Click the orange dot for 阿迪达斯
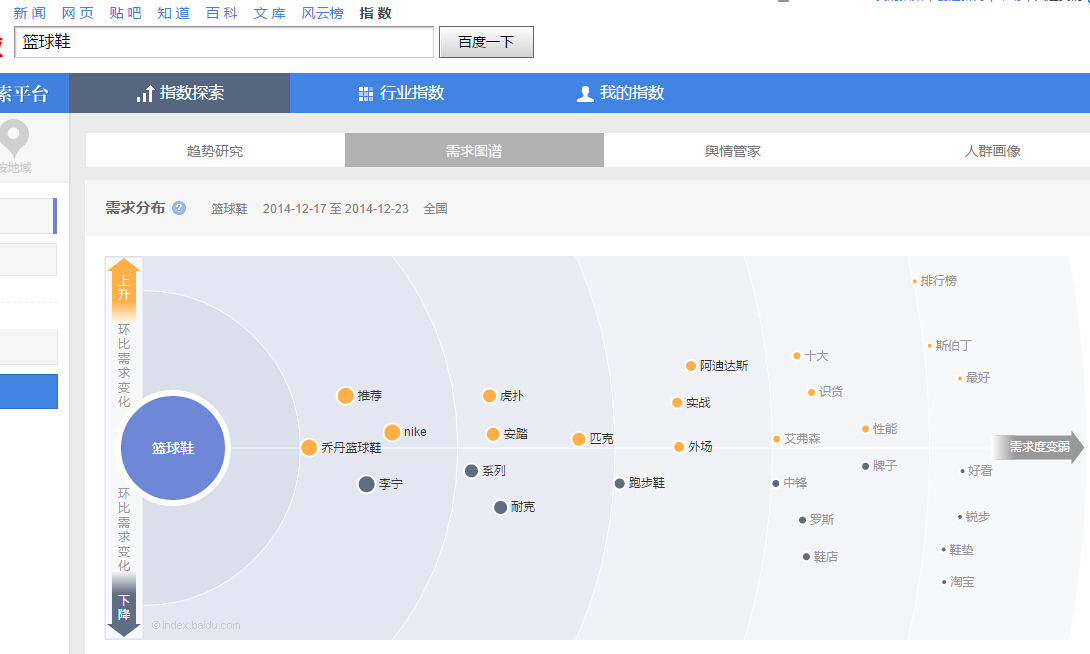1090x654 pixels. (691, 366)
